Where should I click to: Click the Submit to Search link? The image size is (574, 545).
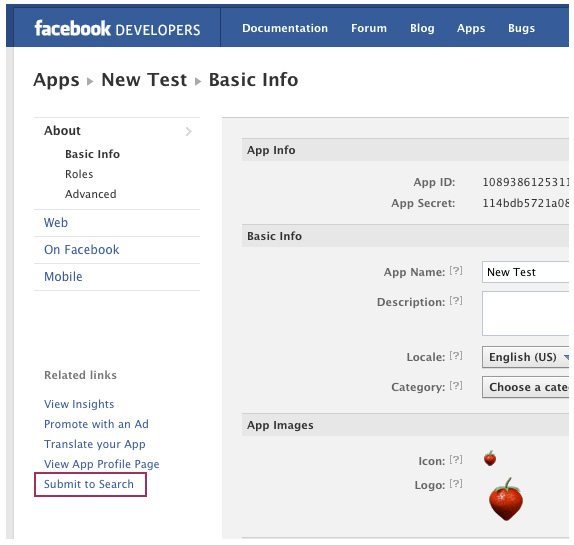click(x=89, y=484)
